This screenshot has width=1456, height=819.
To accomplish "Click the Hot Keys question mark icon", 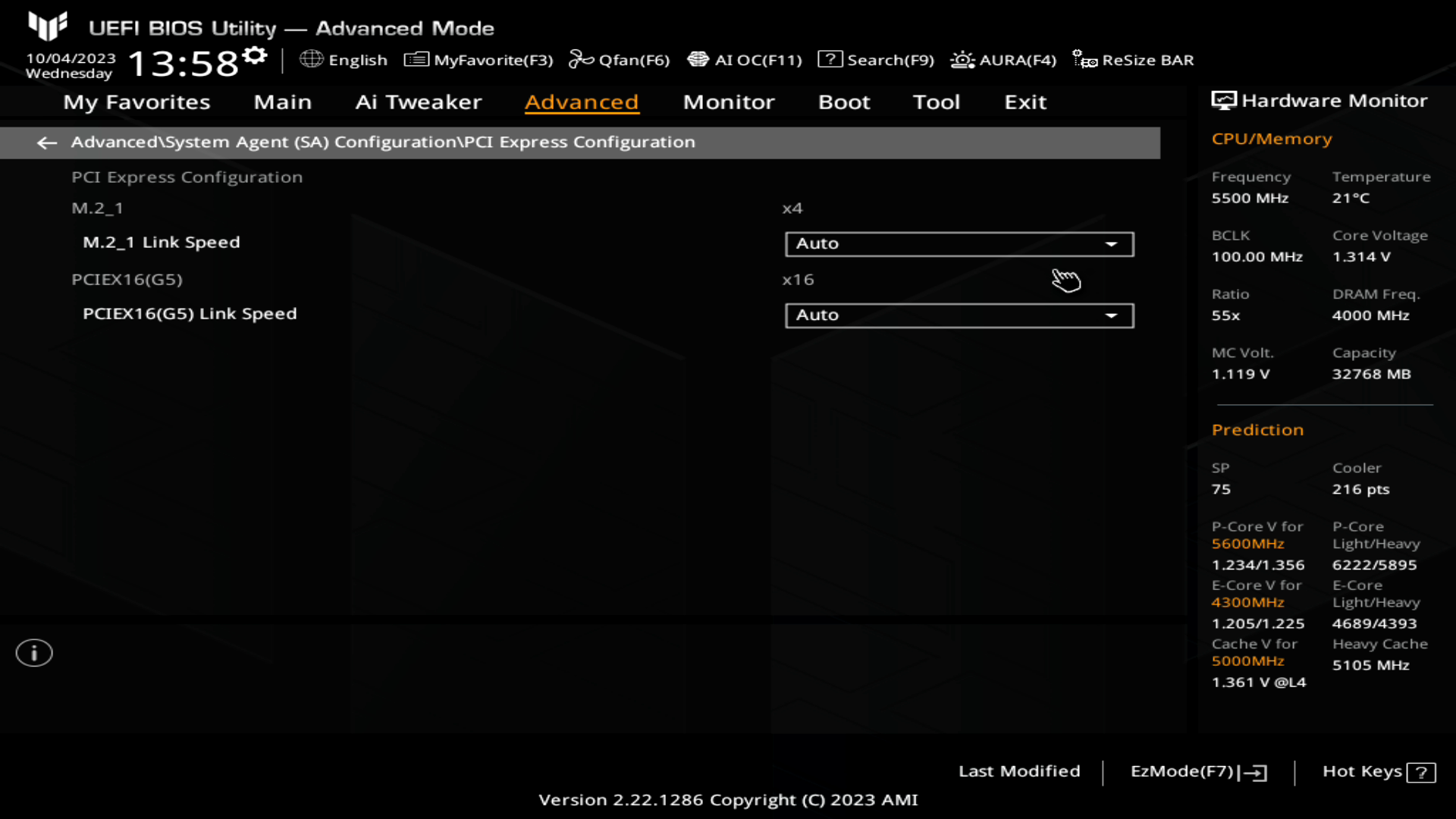I will [1421, 773].
